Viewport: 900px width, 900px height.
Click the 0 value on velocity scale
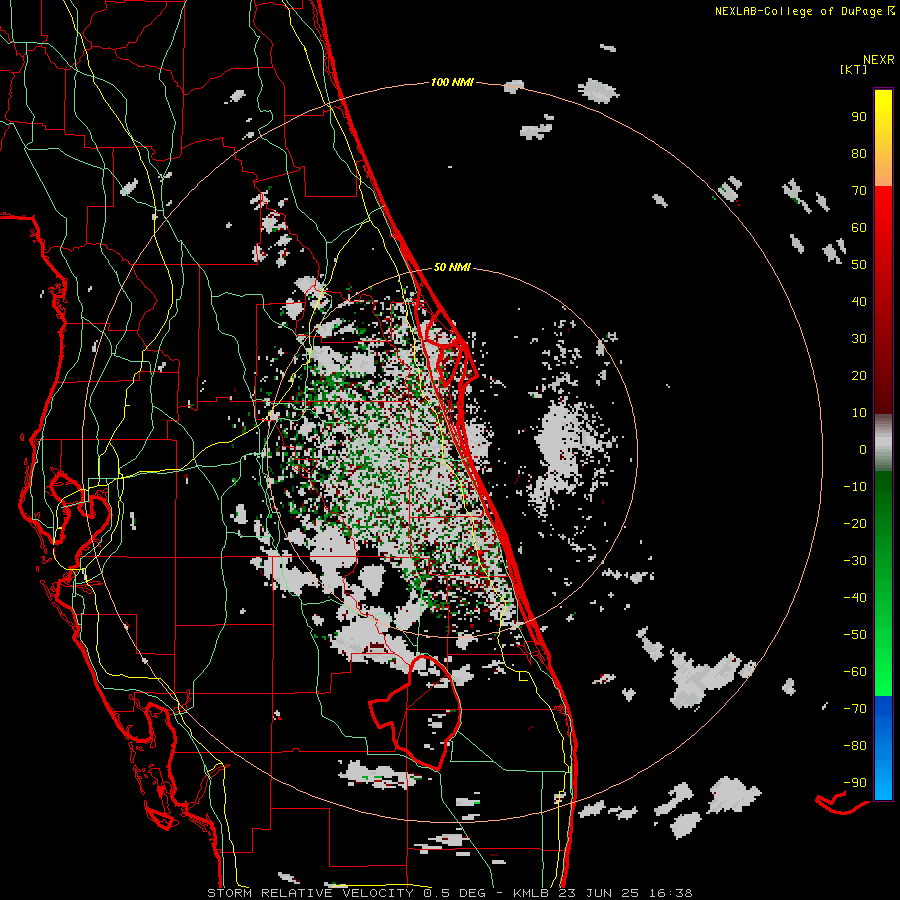pyautogui.click(x=863, y=449)
